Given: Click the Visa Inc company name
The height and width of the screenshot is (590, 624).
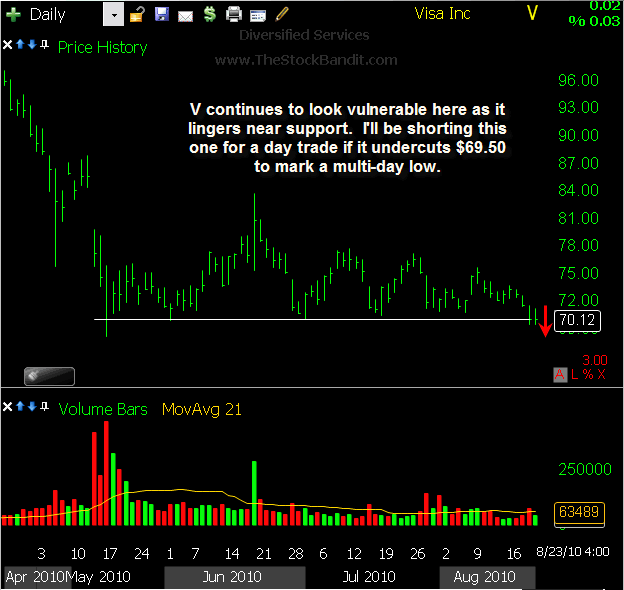Looking at the screenshot, I should click(x=442, y=14).
